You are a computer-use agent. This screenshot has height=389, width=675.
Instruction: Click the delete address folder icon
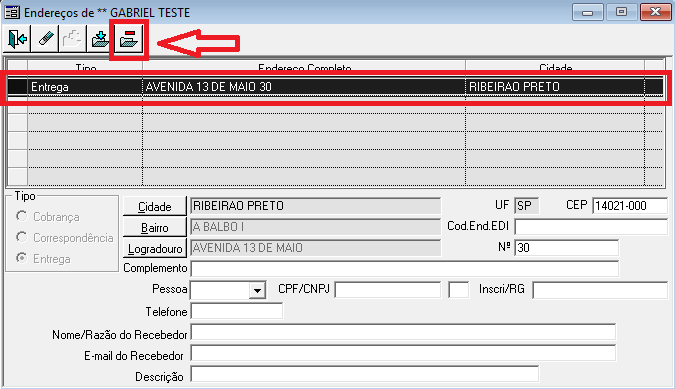[x=129, y=39]
